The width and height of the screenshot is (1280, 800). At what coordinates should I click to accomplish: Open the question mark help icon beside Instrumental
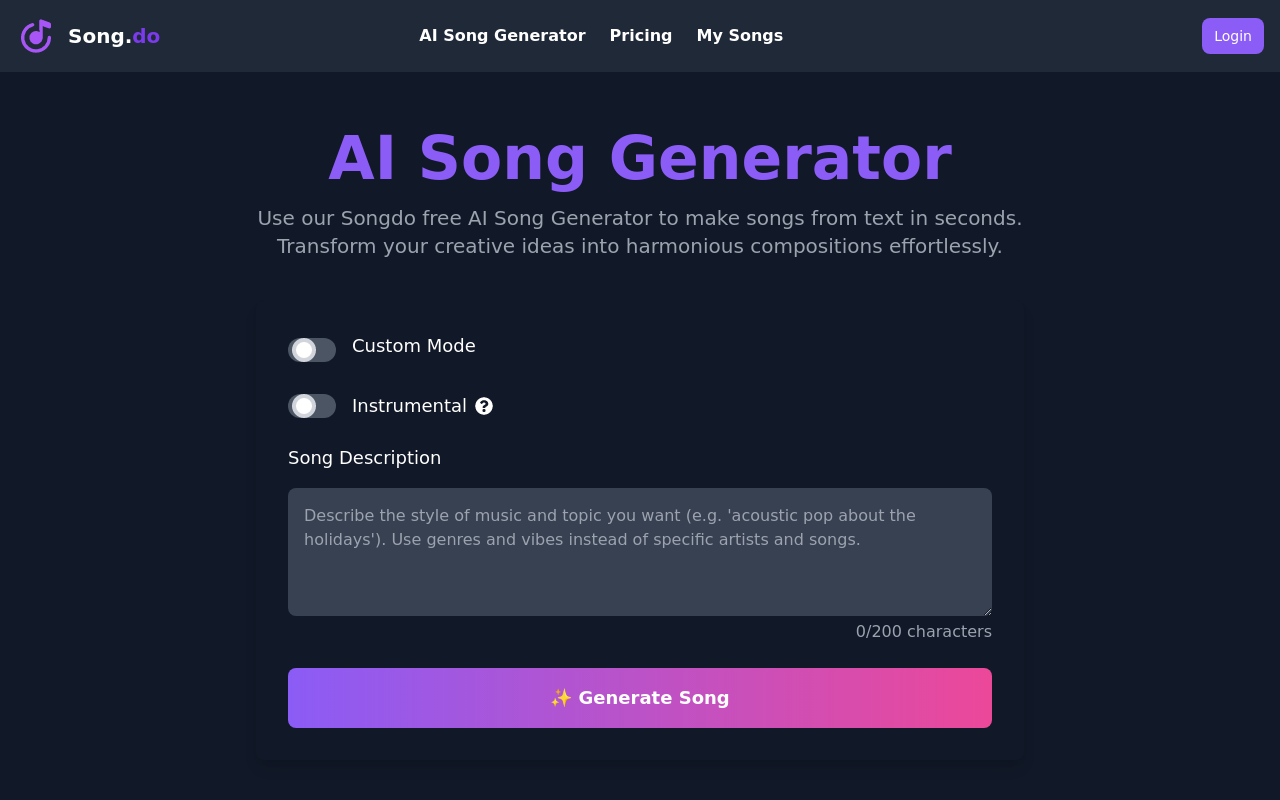[484, 406]
